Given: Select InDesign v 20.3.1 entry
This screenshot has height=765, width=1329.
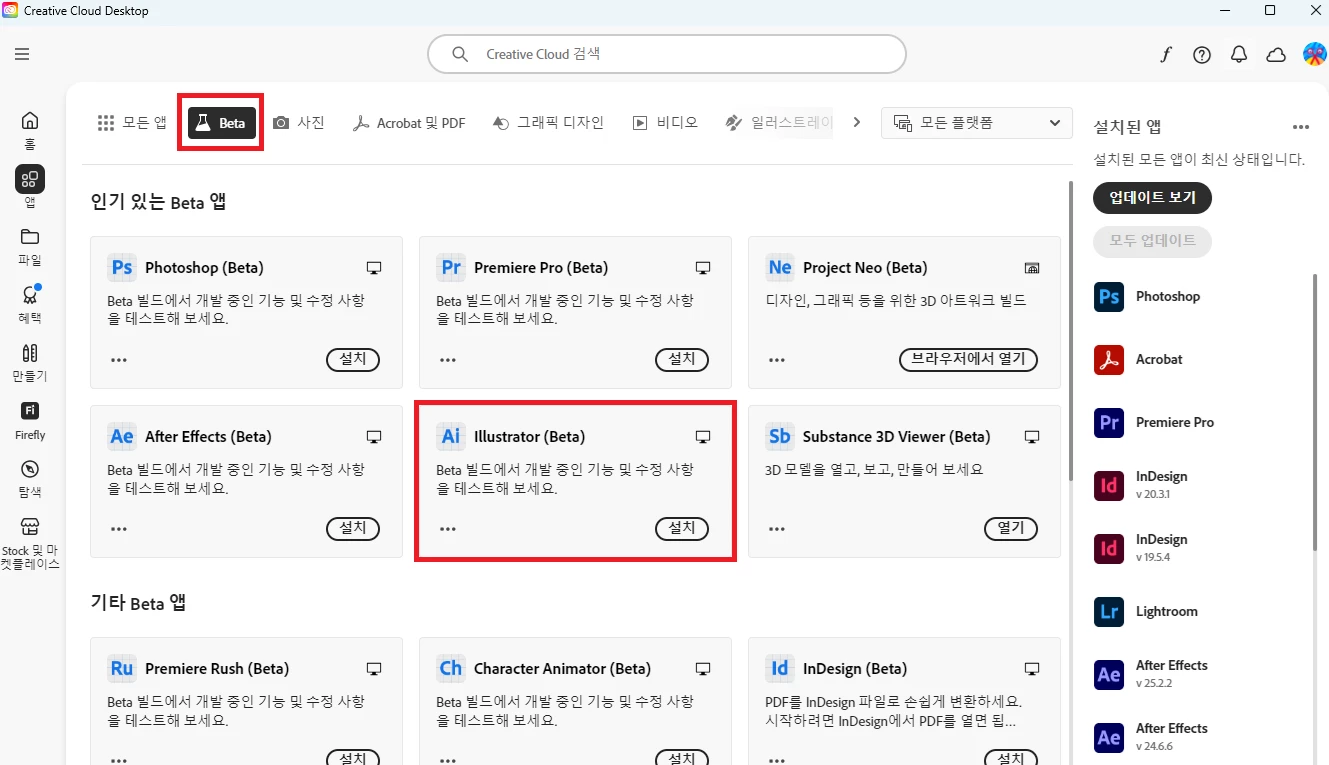Looking at the screenshot, I should pos(1141,485).
